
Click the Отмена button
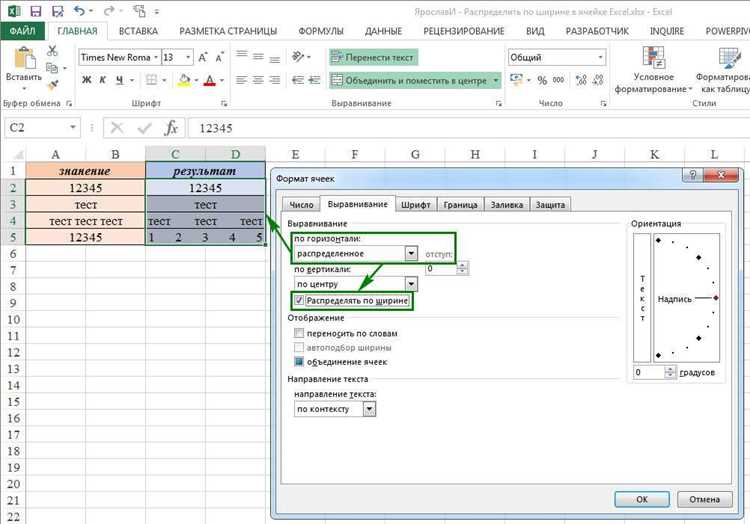point(705,499)
